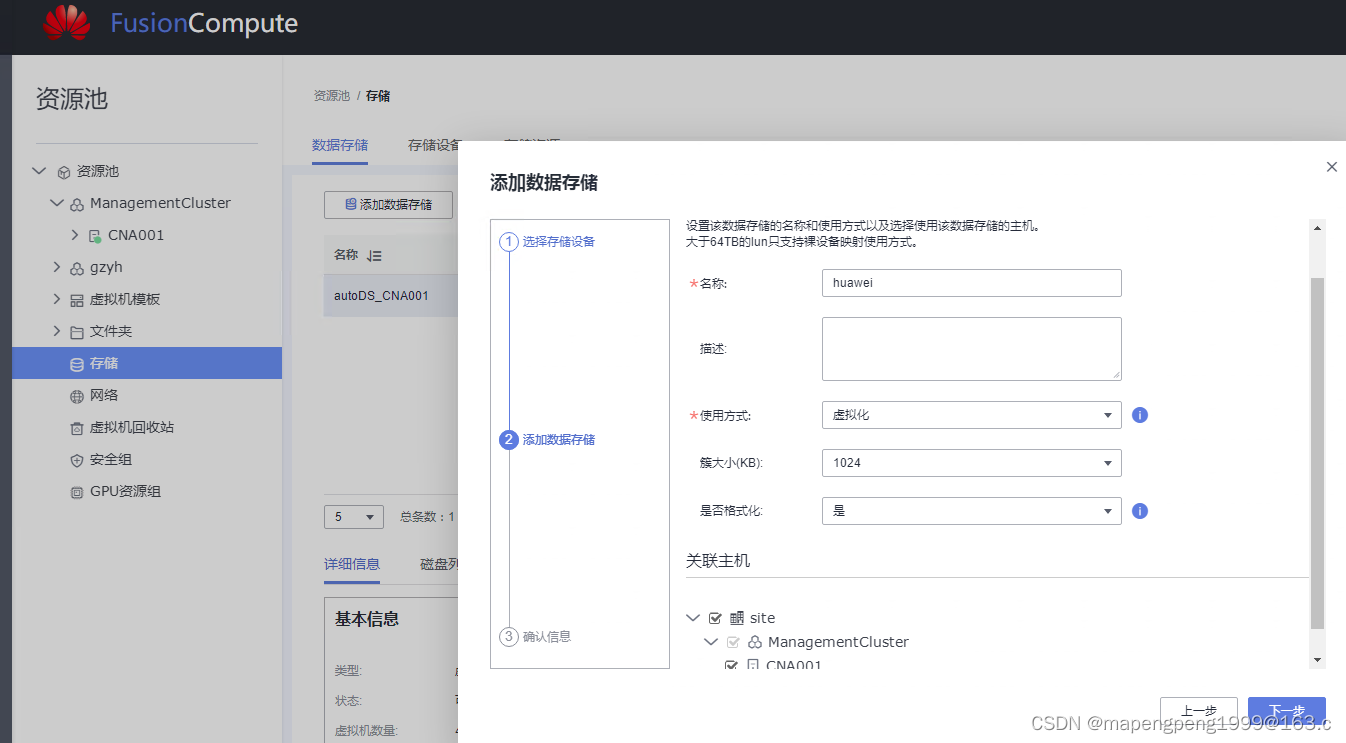Click the Huawei logo in header

[67, 23]
